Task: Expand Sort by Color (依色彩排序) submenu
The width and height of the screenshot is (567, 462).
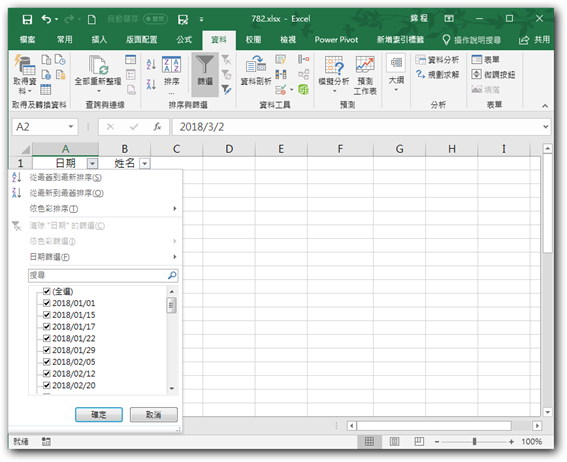Action: tap(103, 209)
